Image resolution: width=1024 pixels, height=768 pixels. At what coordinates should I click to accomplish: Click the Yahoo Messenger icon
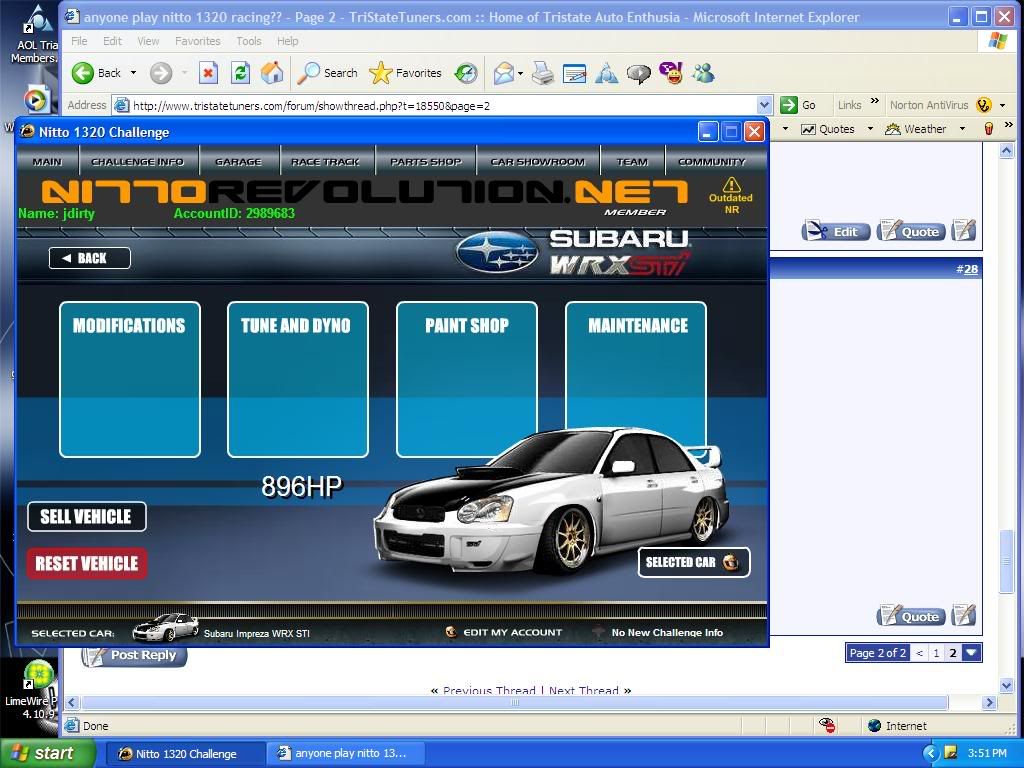[x=671, y=73]
